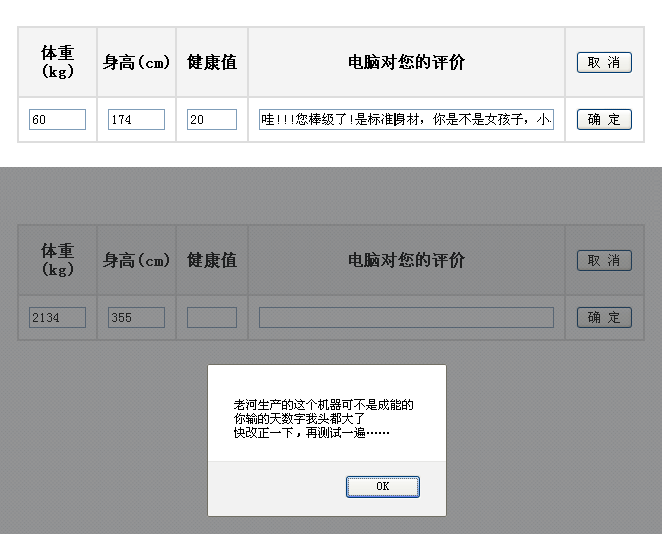Click the evaluation text field starting with 哇!!!
The width and height of the screenshot is (662, 534).
(406, 119)
